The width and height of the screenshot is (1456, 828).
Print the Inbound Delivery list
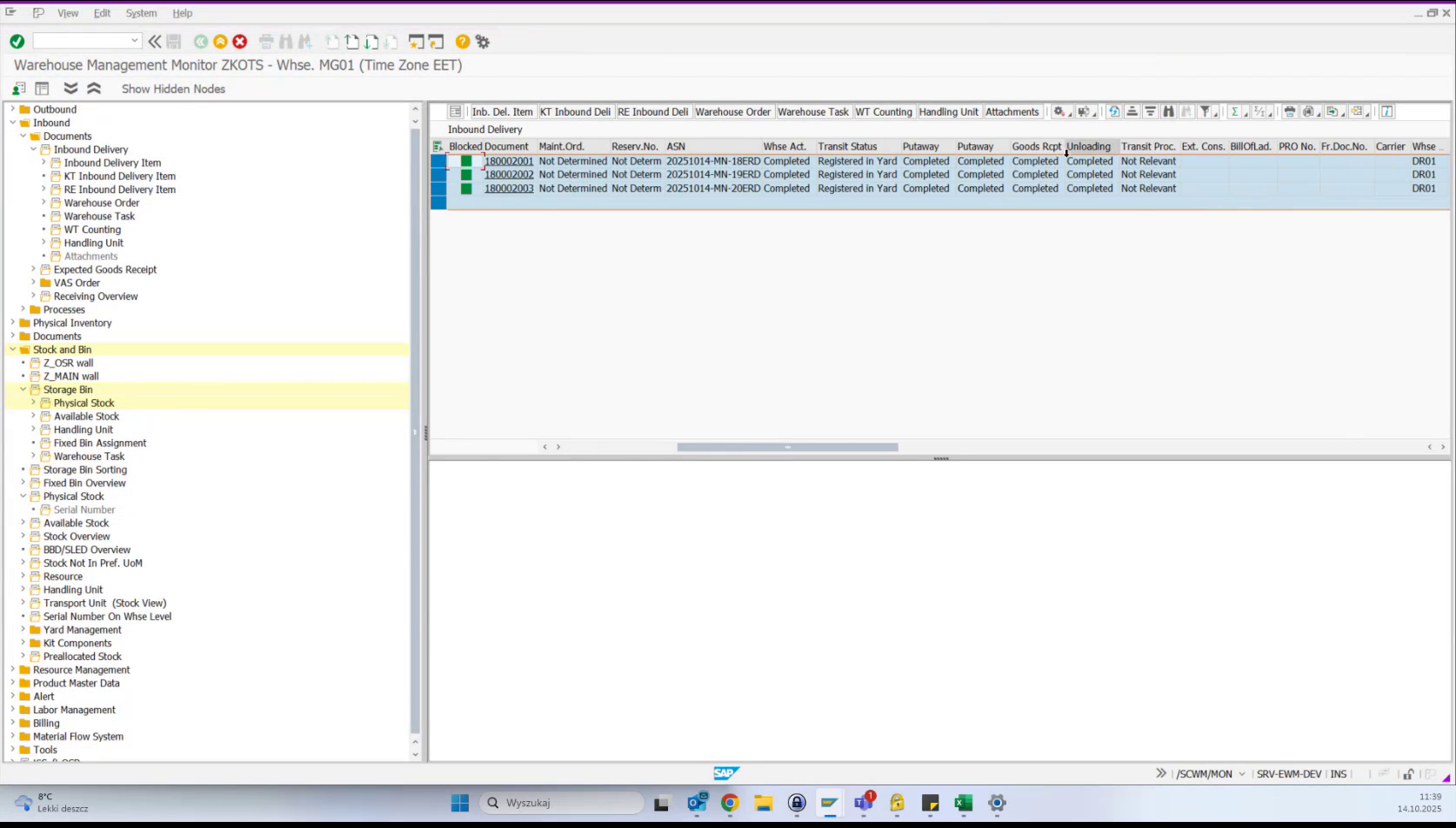[x=1288, y=112]
